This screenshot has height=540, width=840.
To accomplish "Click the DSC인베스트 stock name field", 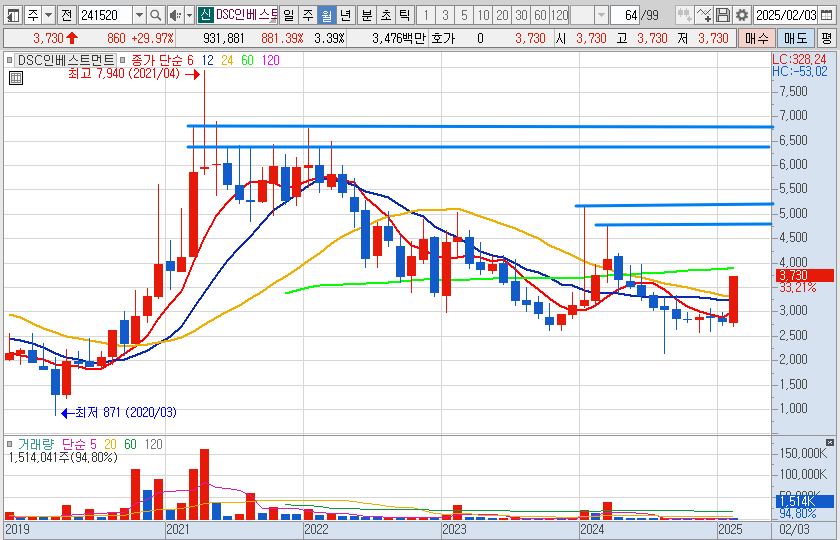I will pos(246,15).
